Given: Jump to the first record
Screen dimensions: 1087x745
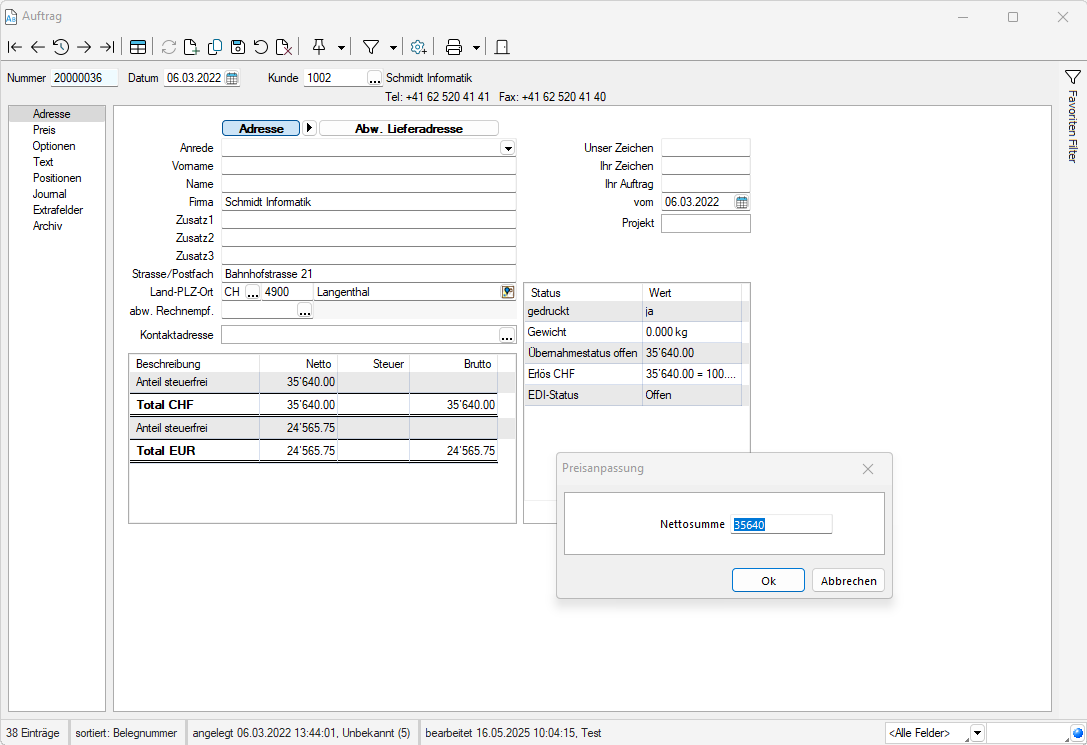Looking at the screenshot, I should coord(15,47).
